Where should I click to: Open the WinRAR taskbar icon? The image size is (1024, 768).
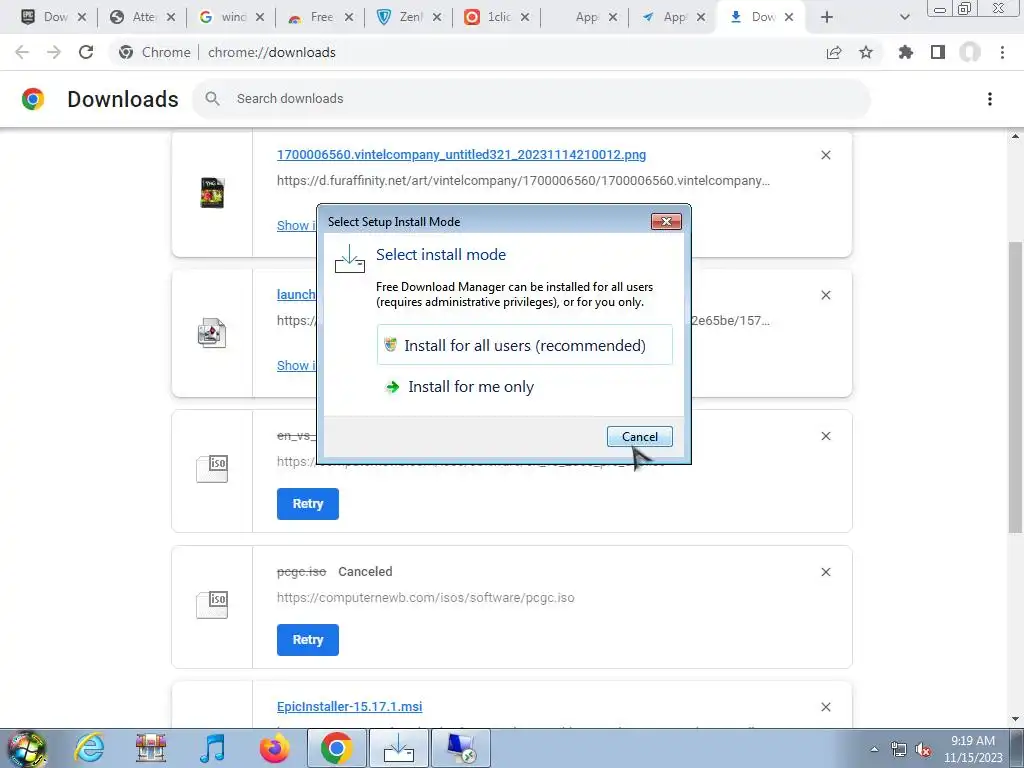point(151,748)
